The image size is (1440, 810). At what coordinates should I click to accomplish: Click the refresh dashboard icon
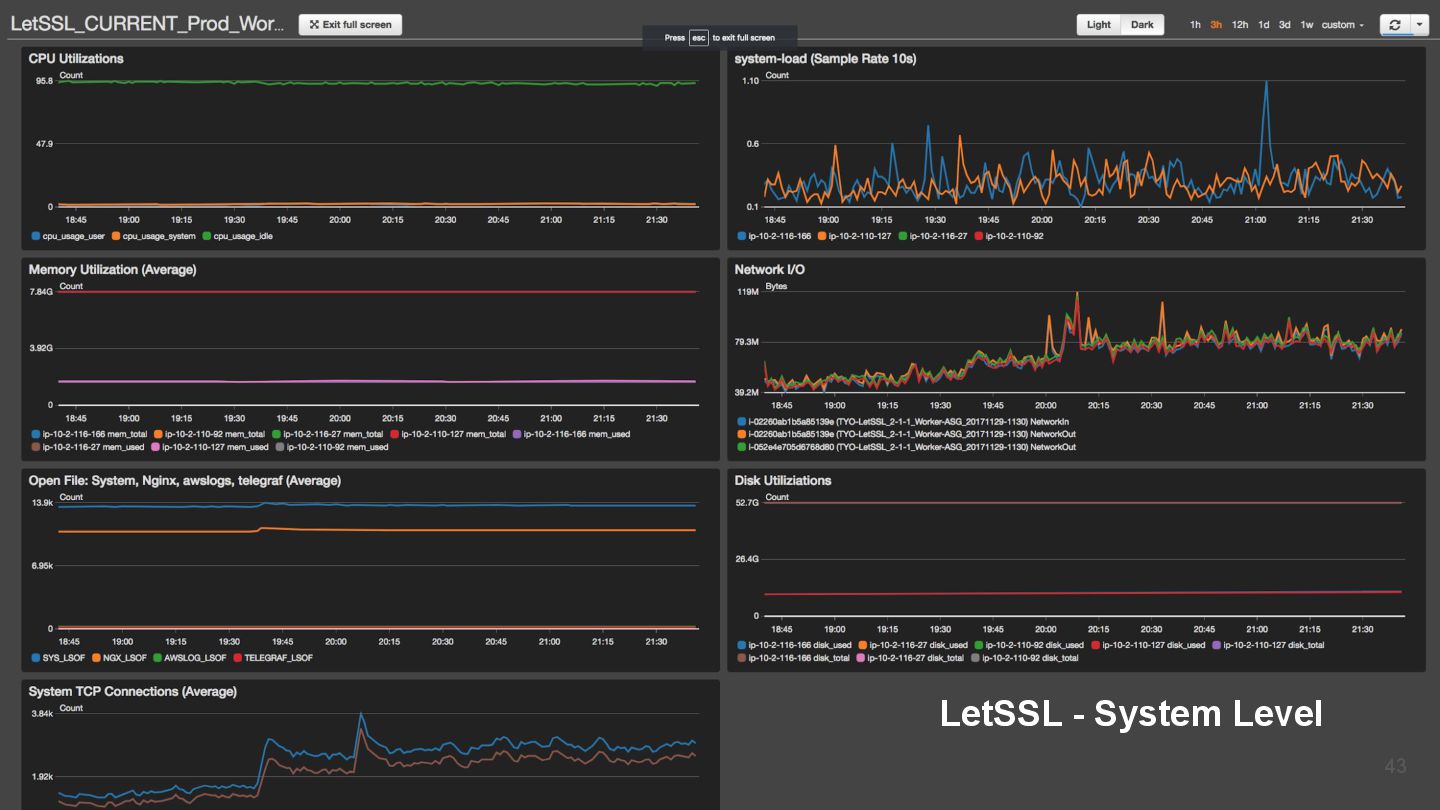click(x=1394, y=25)
